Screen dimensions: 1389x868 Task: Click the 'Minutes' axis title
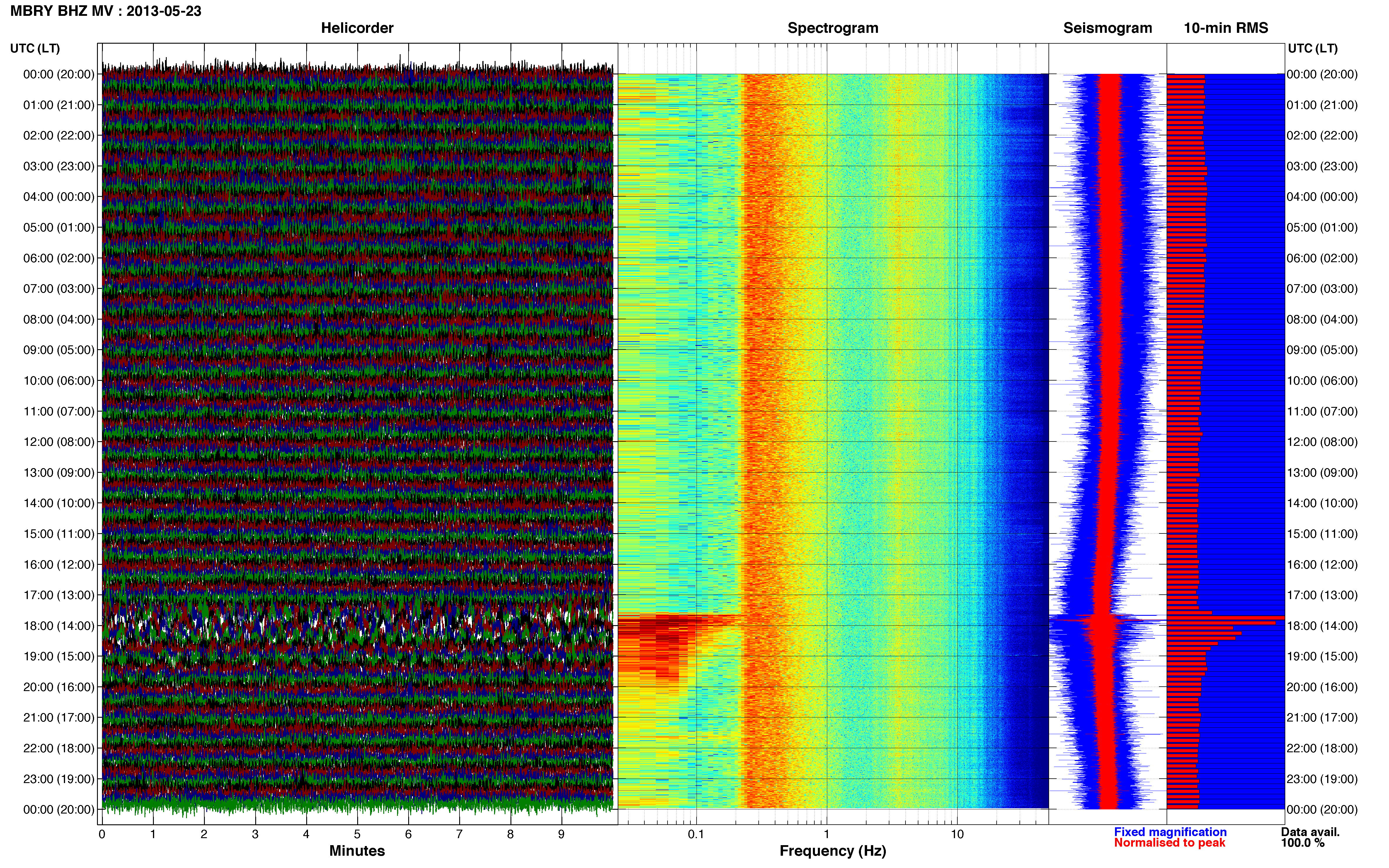pos(357,851)
